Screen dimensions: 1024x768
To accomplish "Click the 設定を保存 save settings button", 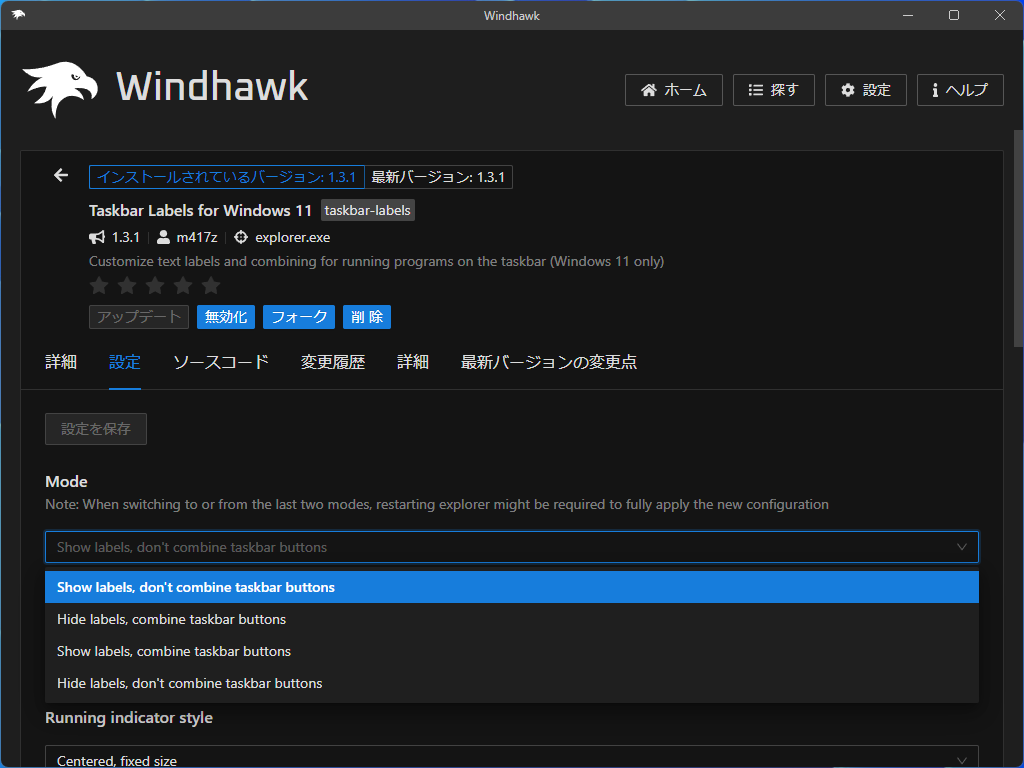I will (96, 429).
